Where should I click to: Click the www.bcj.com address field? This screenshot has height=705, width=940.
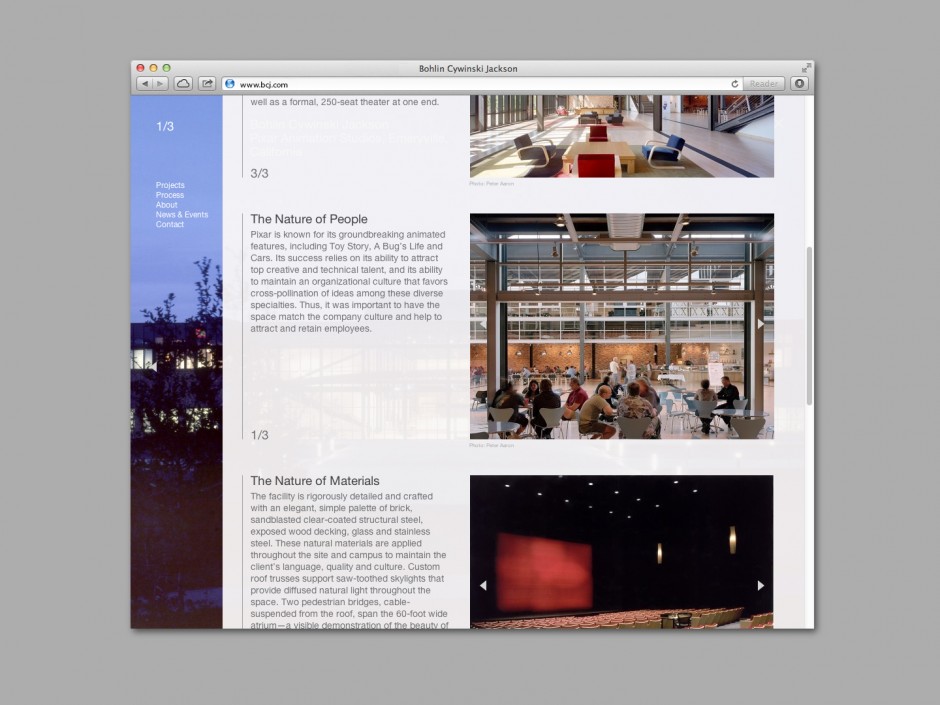click(x=483, y=84)
